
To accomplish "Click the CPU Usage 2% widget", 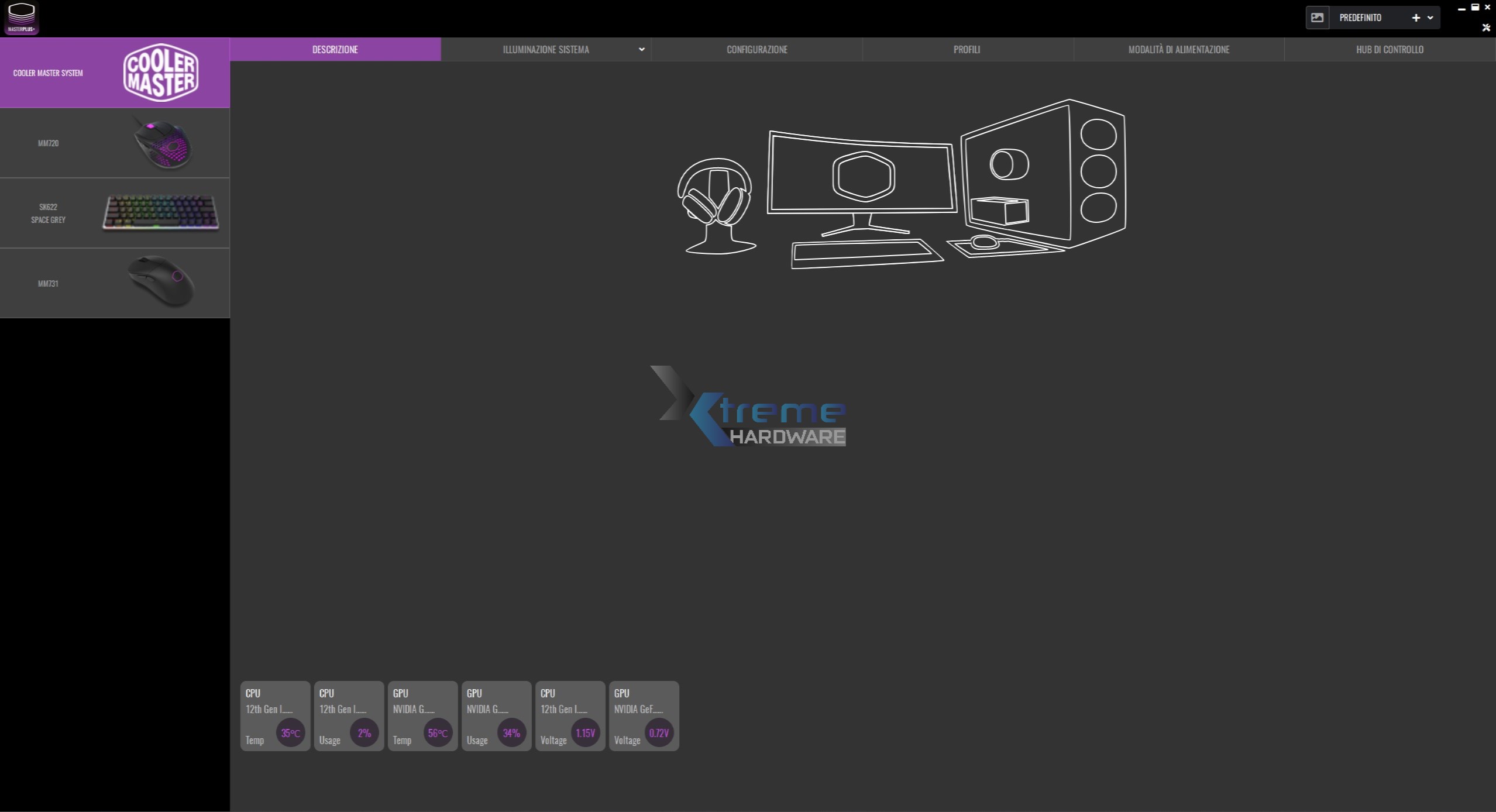I will click(349, 716).
